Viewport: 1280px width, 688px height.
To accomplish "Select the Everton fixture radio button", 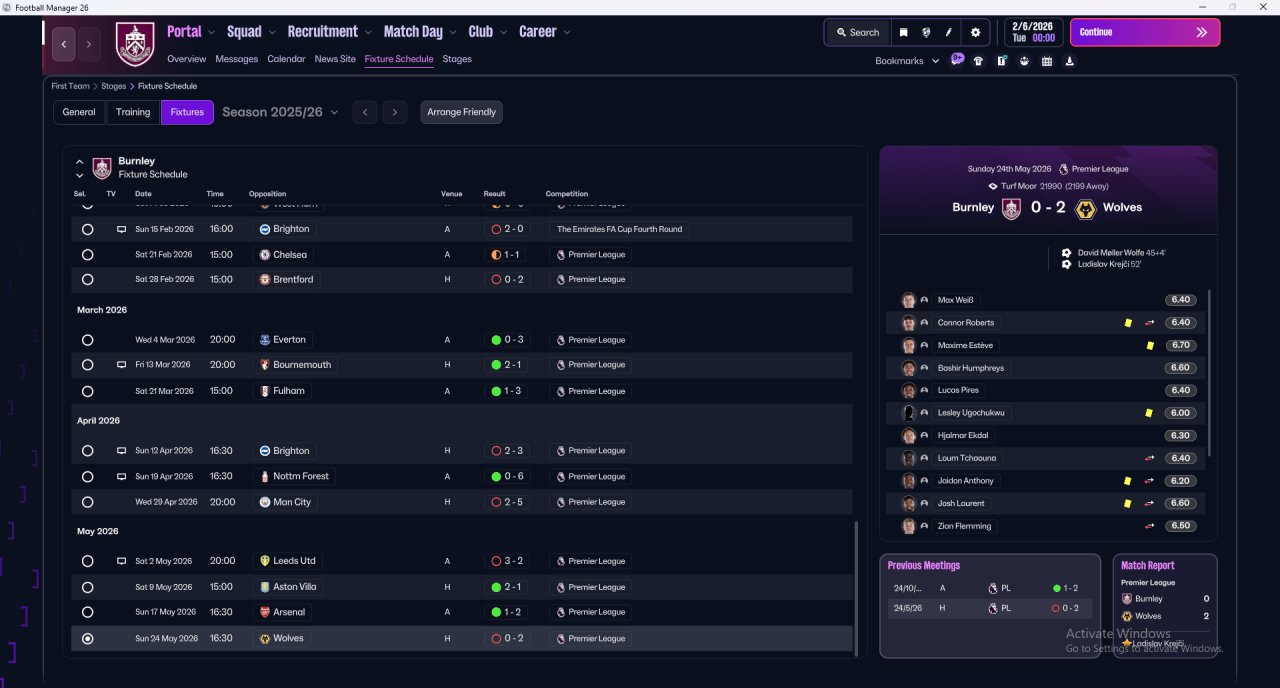I will tap(87, 340).
